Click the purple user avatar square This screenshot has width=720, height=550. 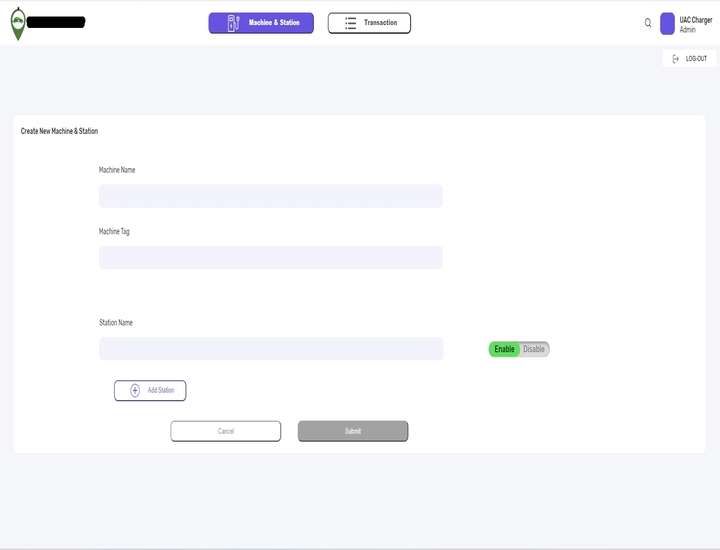(667, 24)
